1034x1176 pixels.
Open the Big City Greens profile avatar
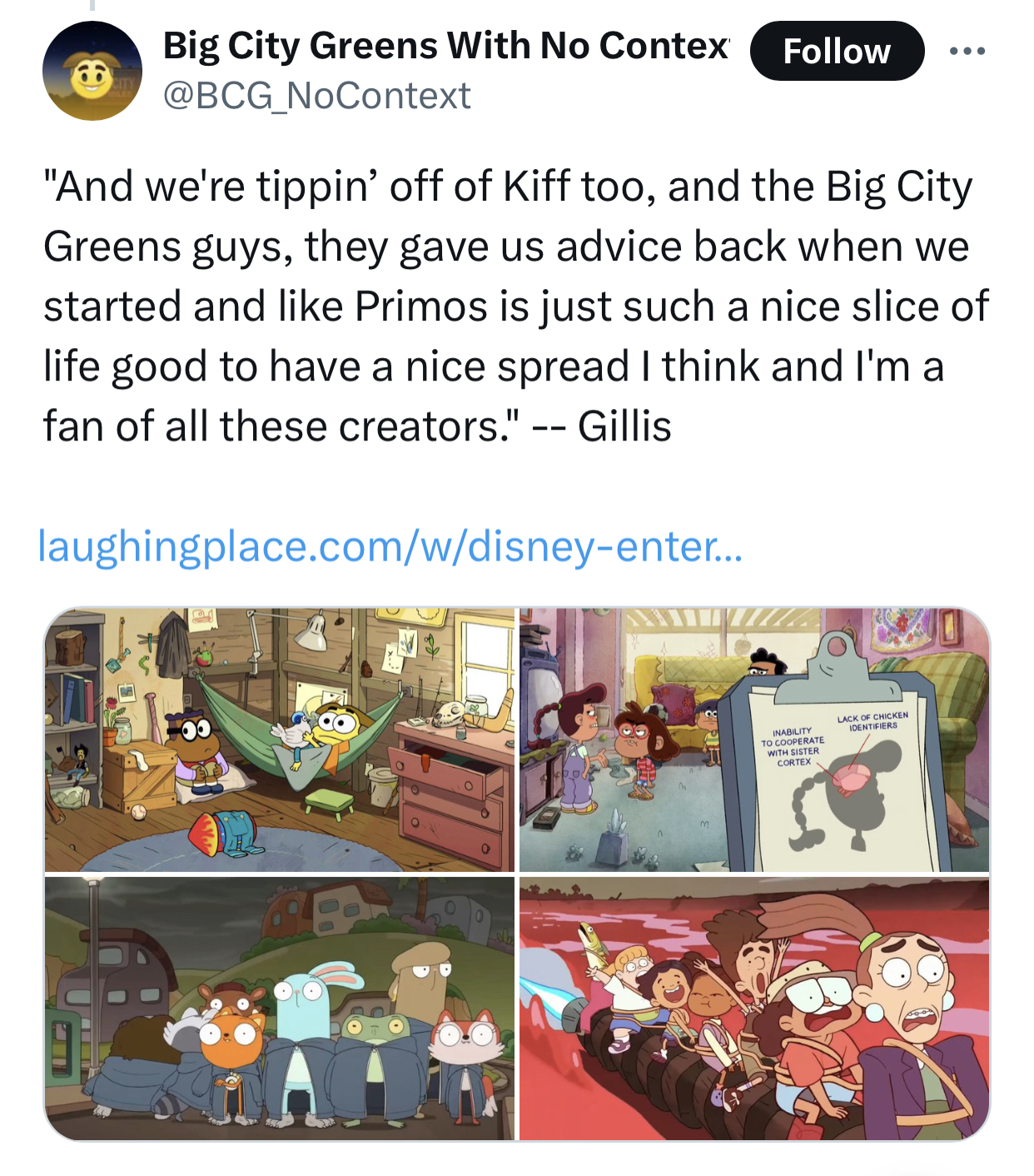pyautogui.click(x=92, y=71)
